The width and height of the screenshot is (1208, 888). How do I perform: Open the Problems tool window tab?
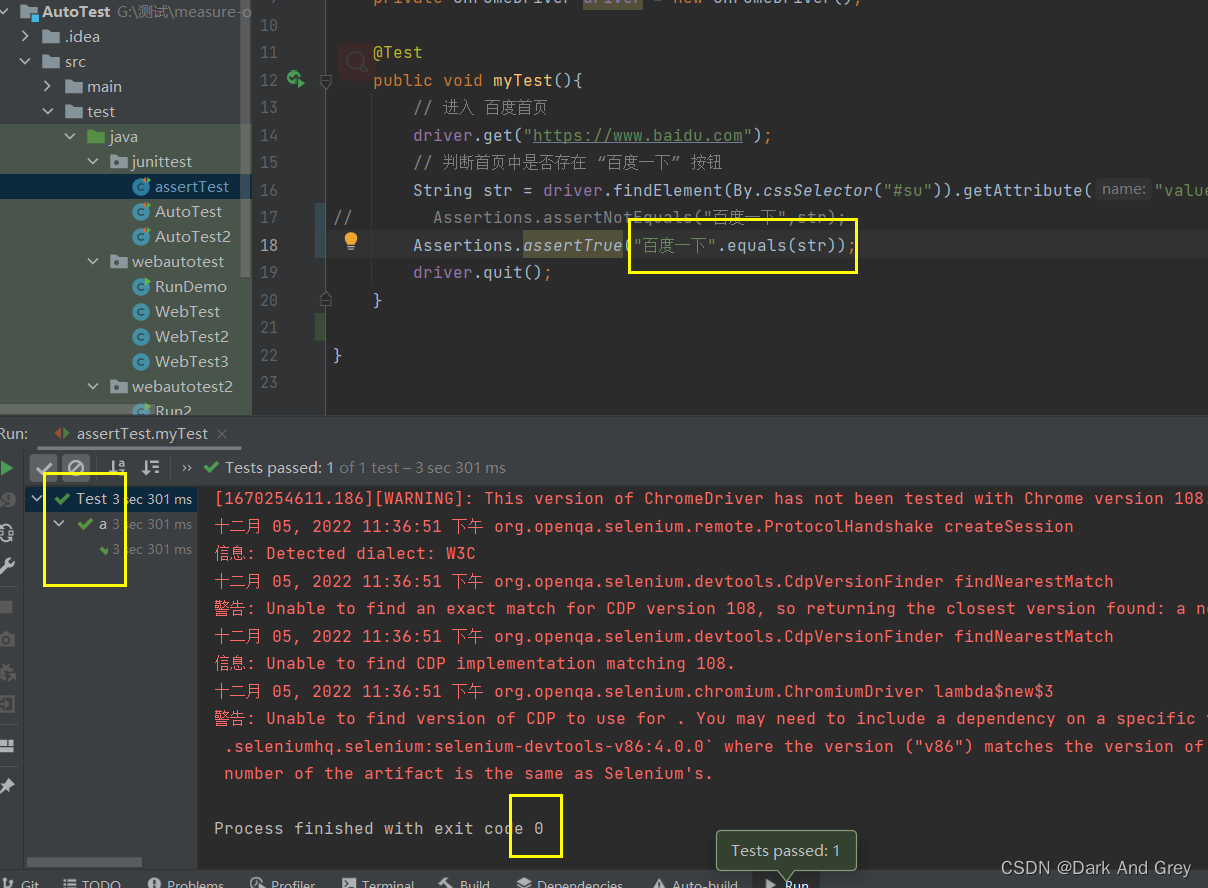coord(186,883)
